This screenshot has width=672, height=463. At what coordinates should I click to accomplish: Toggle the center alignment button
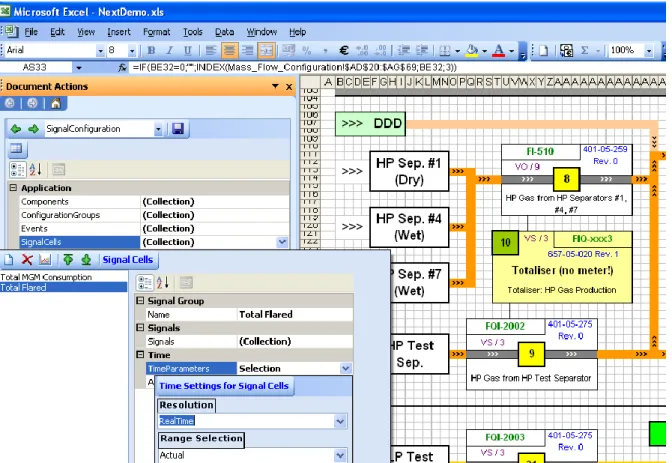(x=229, y=51)
